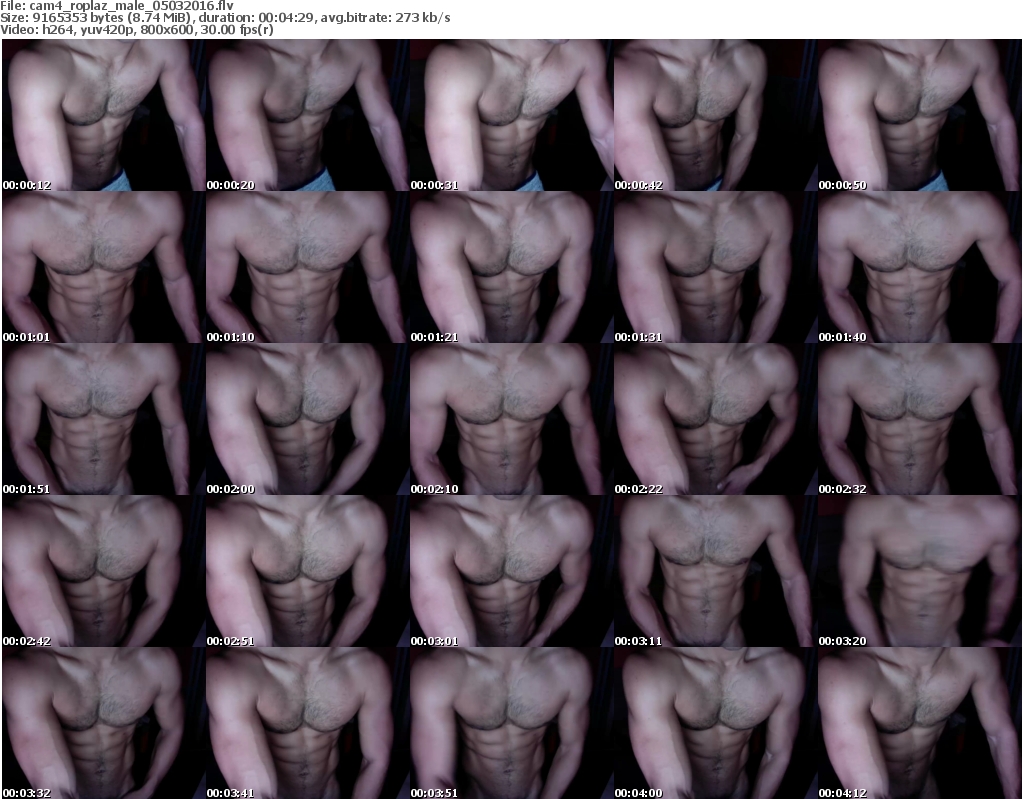
Task: Pick the frame timestamped 00:03:51
Action: 511,723
